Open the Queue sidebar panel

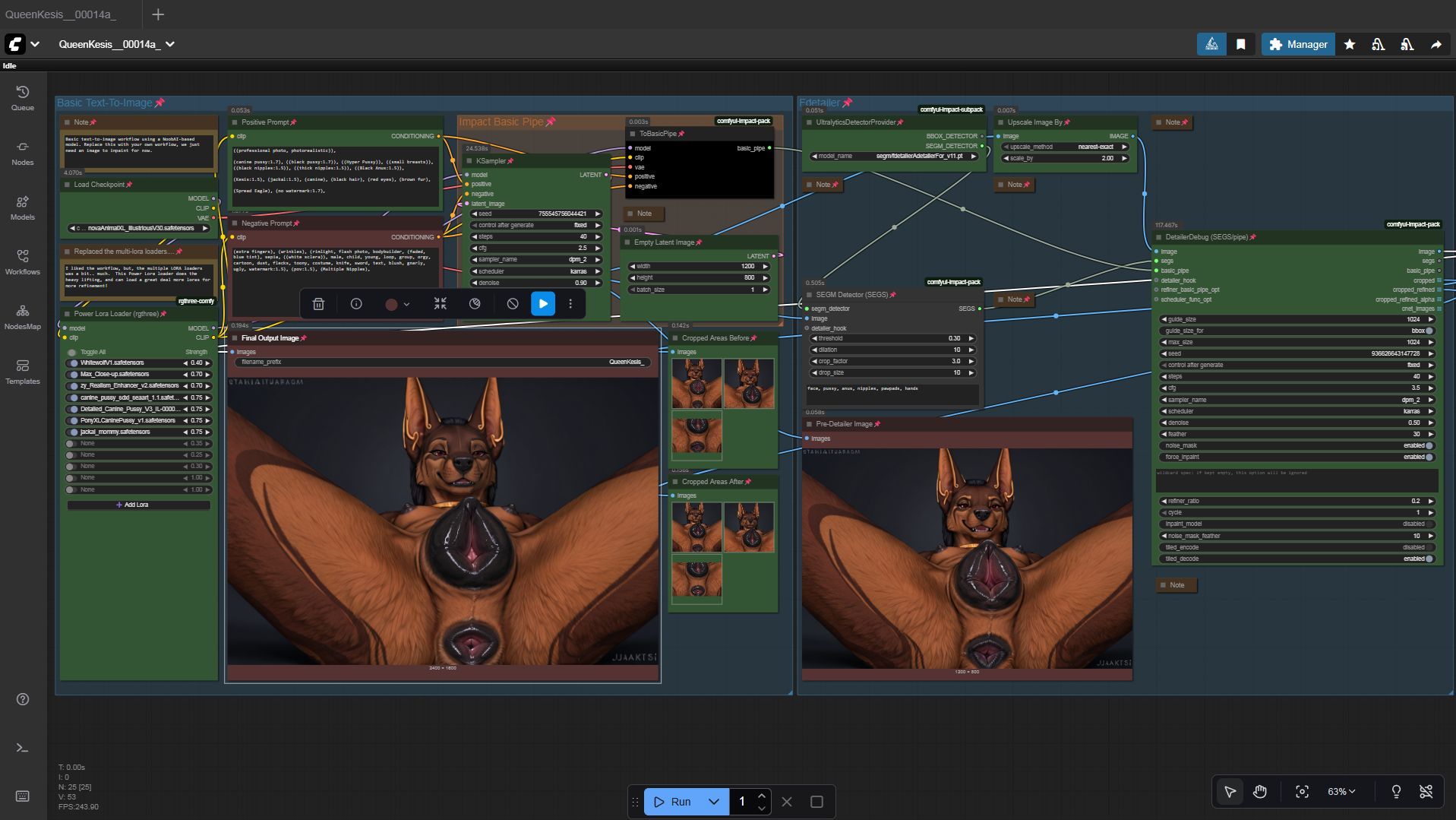[x=22, y=97]
